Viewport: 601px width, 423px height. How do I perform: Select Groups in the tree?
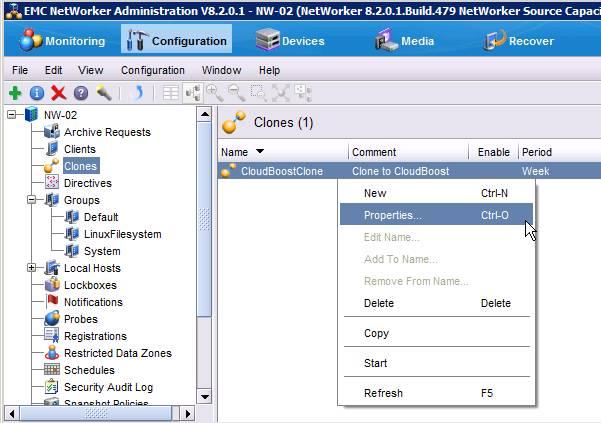[82, 200]
